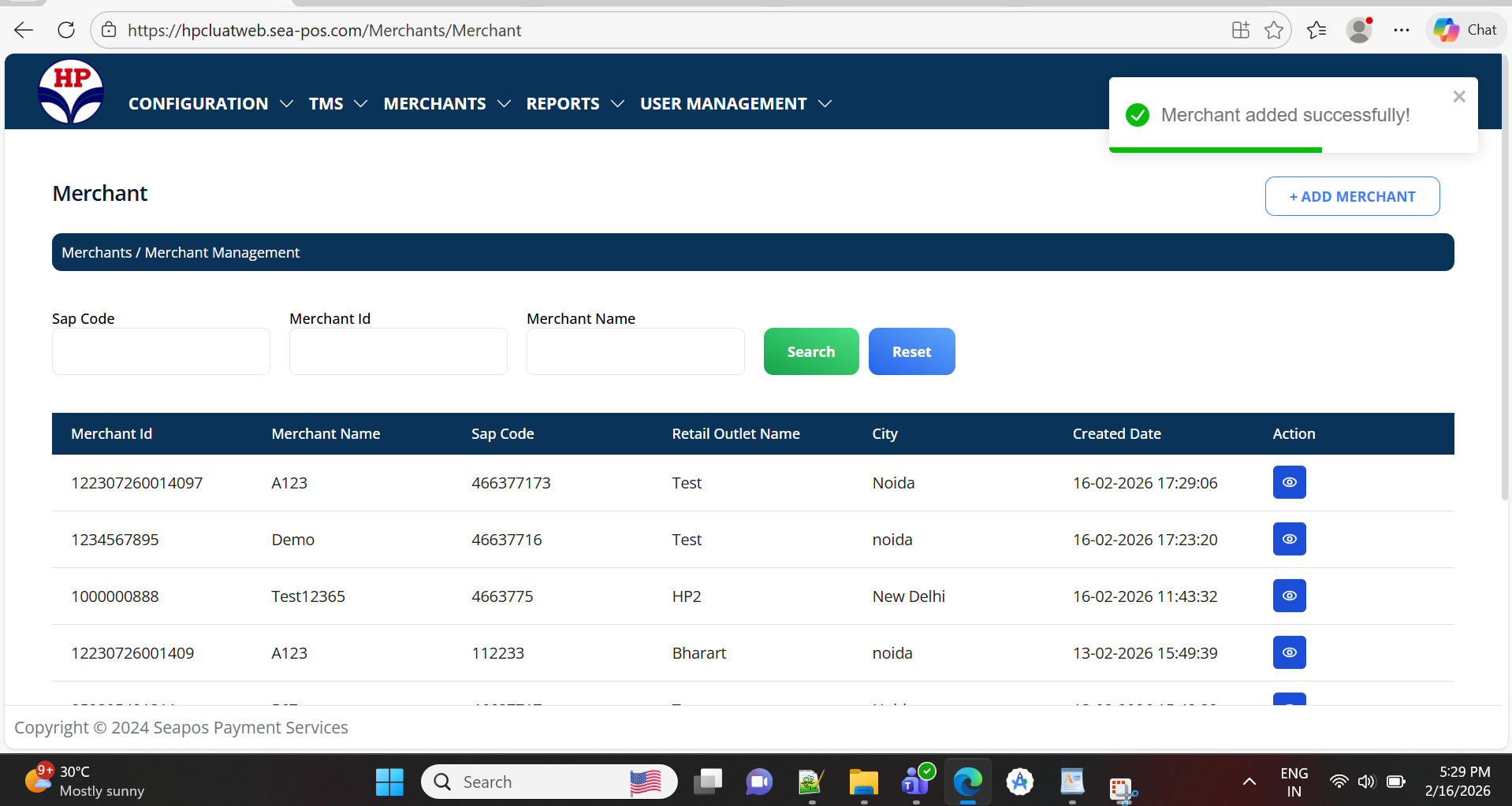Viewport: 1512px width, 806px height.
Task: Add this page to favorites
Action: [1273, 30]
